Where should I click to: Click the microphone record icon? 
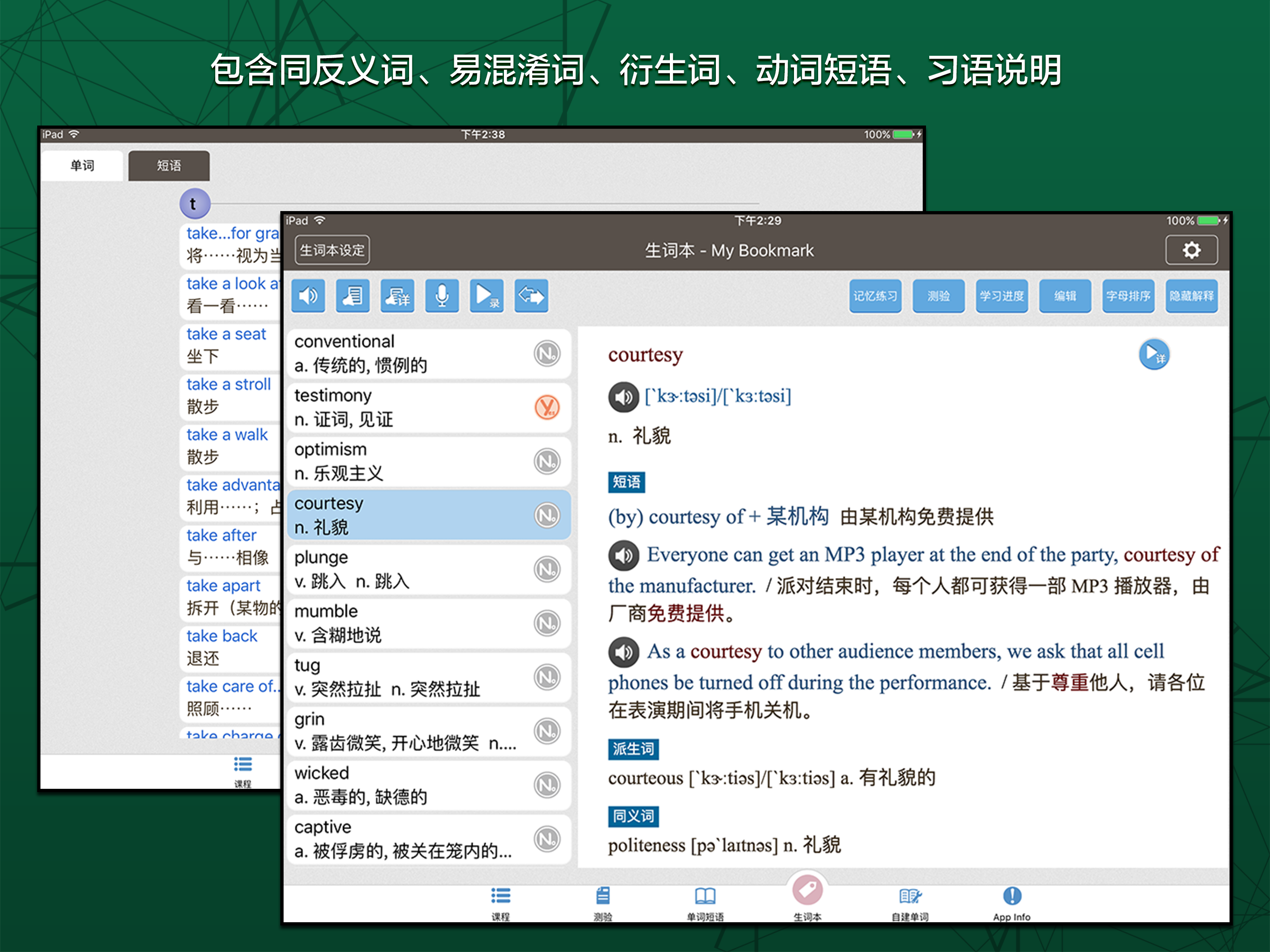pyautogui.click(x=442, y=296)
